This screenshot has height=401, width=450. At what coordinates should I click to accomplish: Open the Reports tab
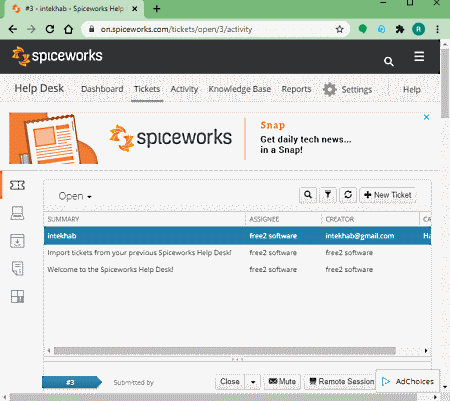[x=296, y=89]
